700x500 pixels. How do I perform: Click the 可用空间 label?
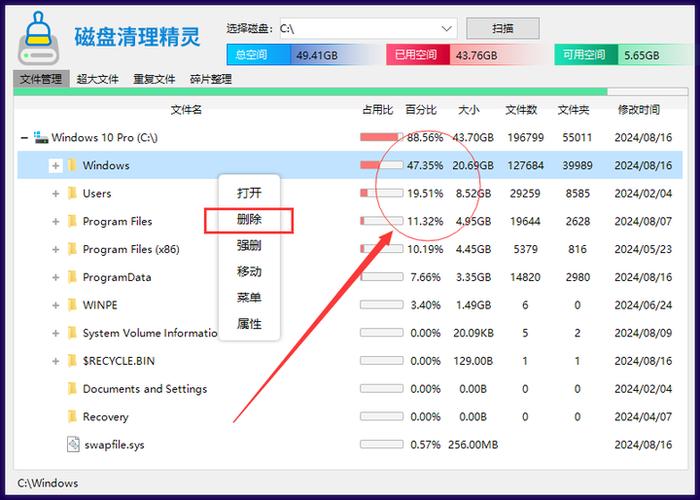584,55
